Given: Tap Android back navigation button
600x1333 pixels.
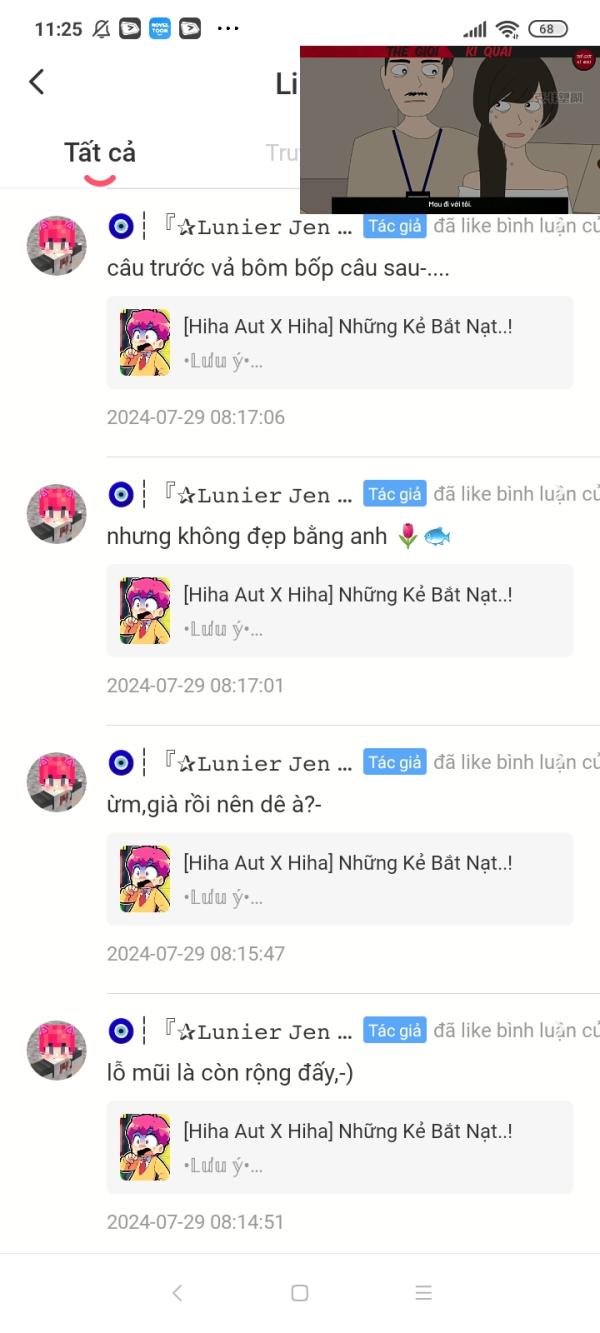Looking at the screenshot, I should 177,1293.
